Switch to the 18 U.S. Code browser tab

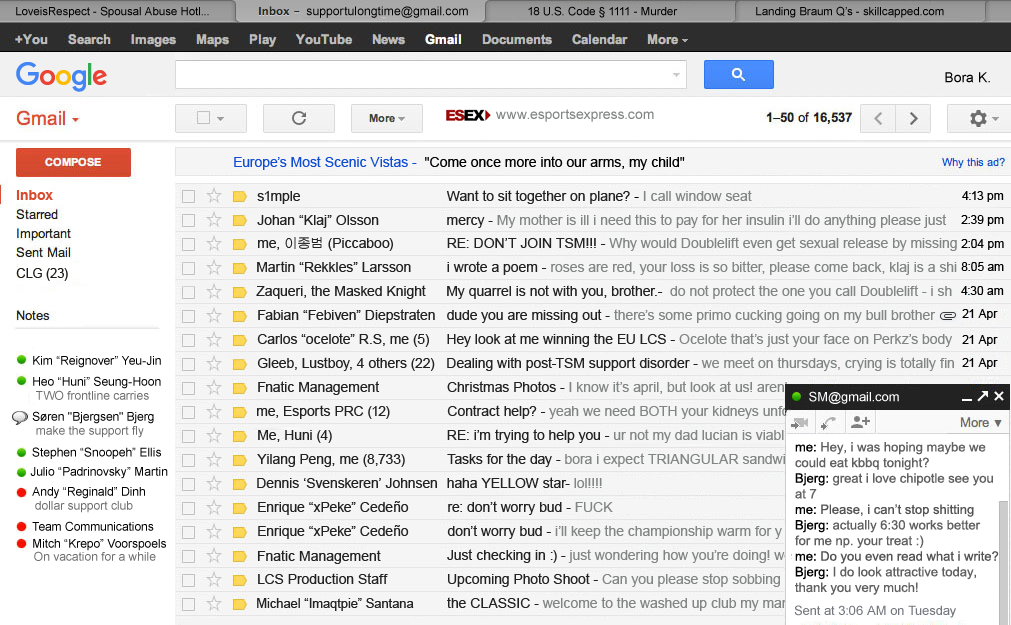point(609,11)
